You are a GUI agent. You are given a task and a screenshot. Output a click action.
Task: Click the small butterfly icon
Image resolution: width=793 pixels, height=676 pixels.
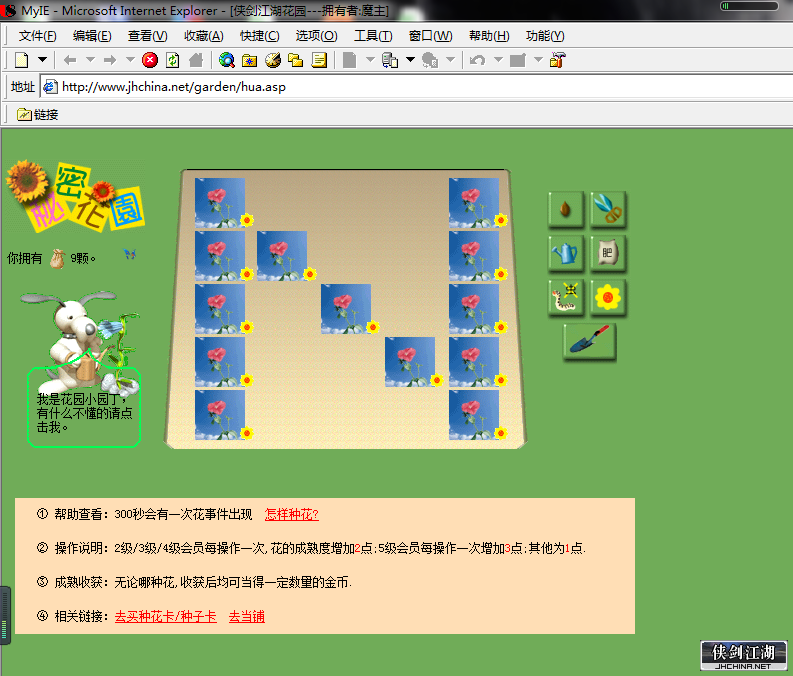(x=130, y=254)
